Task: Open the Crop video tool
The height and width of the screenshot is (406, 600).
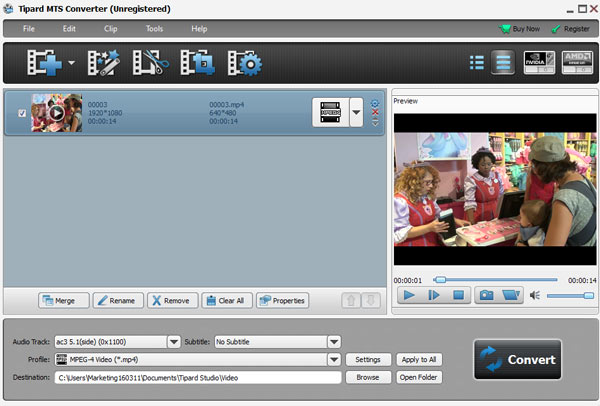Action: [x=197, y=62]
